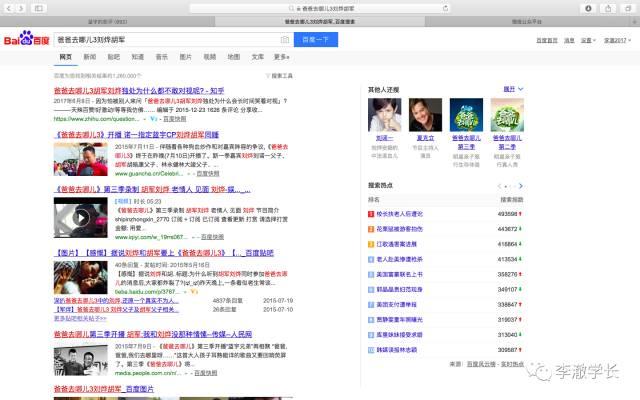Open the 消息 messages link
Image resolution: width=640 pixels, height=400 pixels.
click(x=569, y=40)
